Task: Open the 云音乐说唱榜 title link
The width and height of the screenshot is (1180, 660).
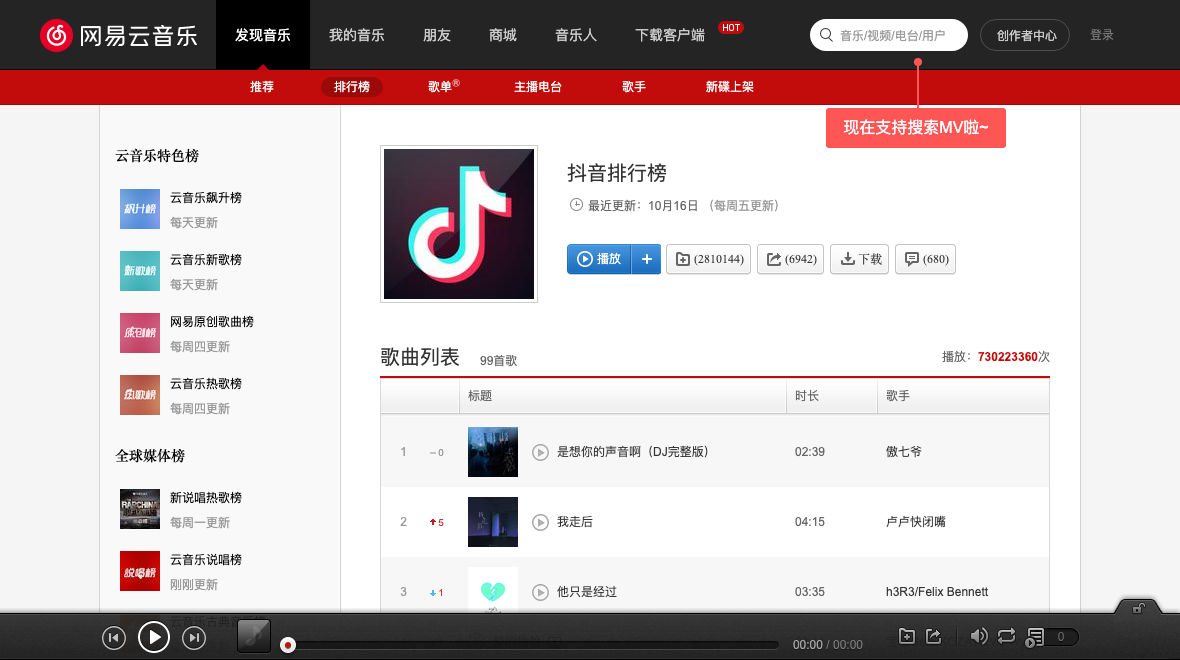Action: pyautogui.click(x=206, y=560)
